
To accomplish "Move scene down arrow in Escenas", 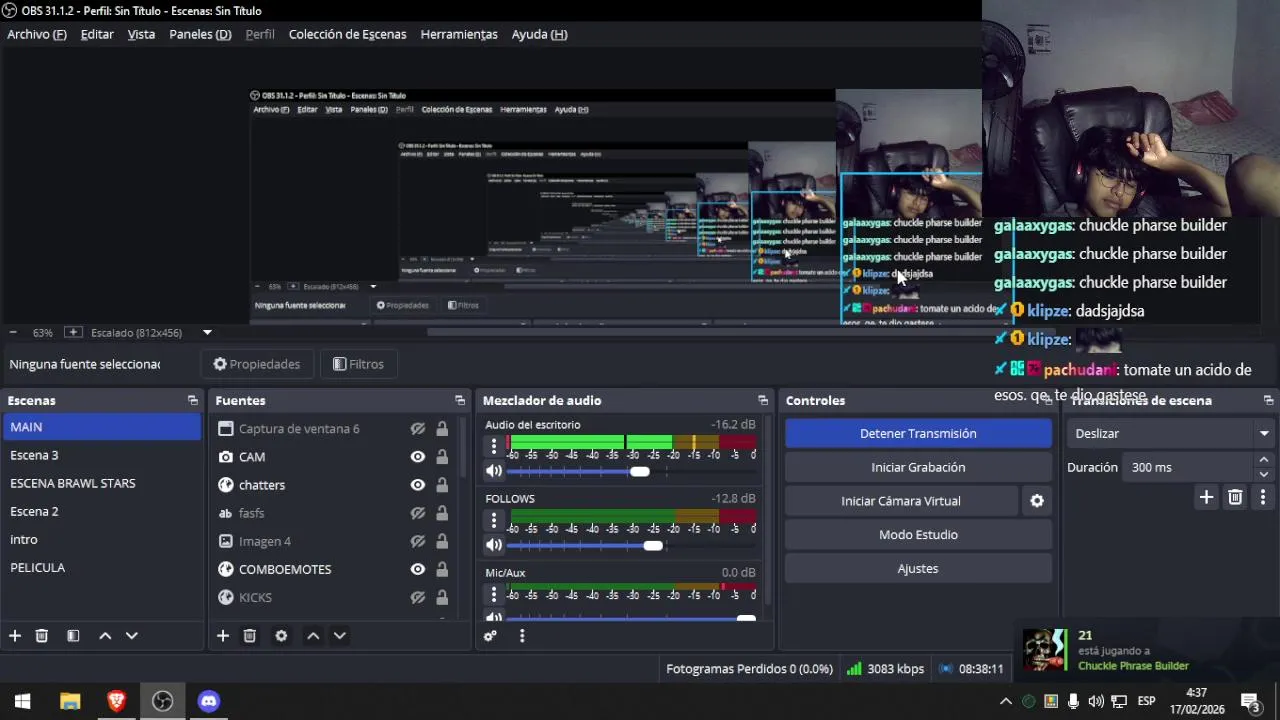I will pyautogui.click(x=131, y=636).
